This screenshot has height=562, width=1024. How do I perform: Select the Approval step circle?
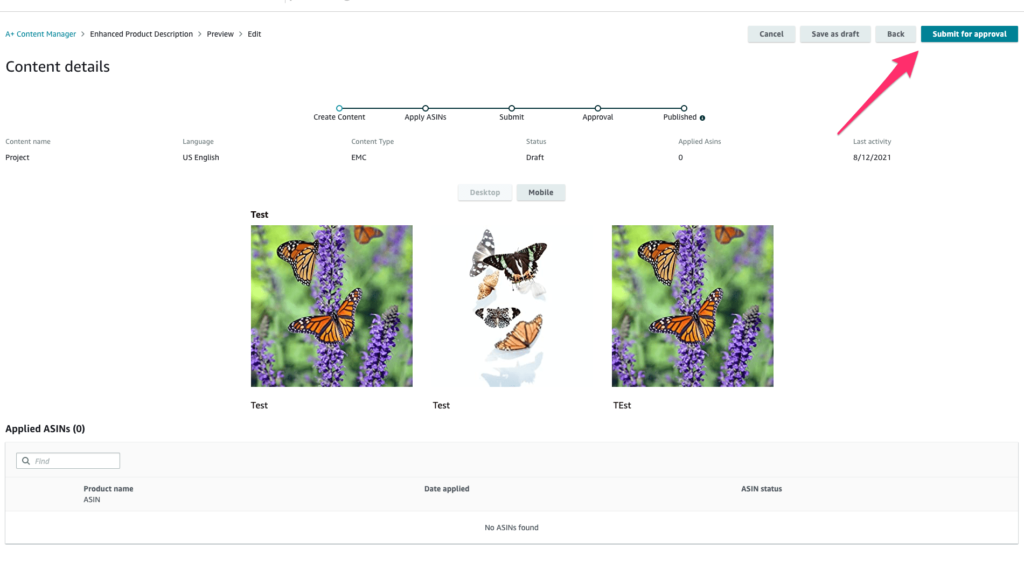tap(598, 108)
